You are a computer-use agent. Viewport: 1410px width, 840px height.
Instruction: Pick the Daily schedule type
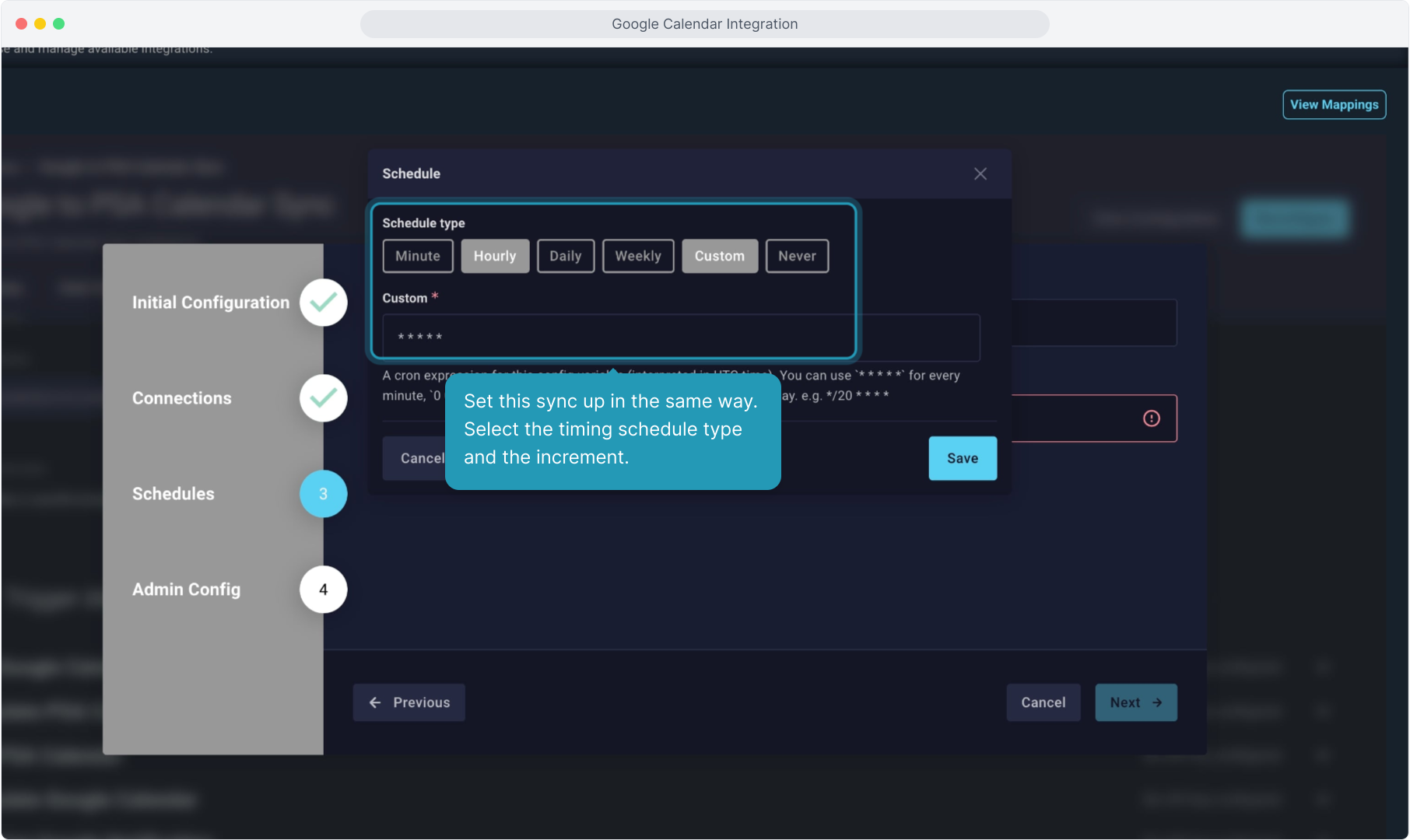pos(566,256)
